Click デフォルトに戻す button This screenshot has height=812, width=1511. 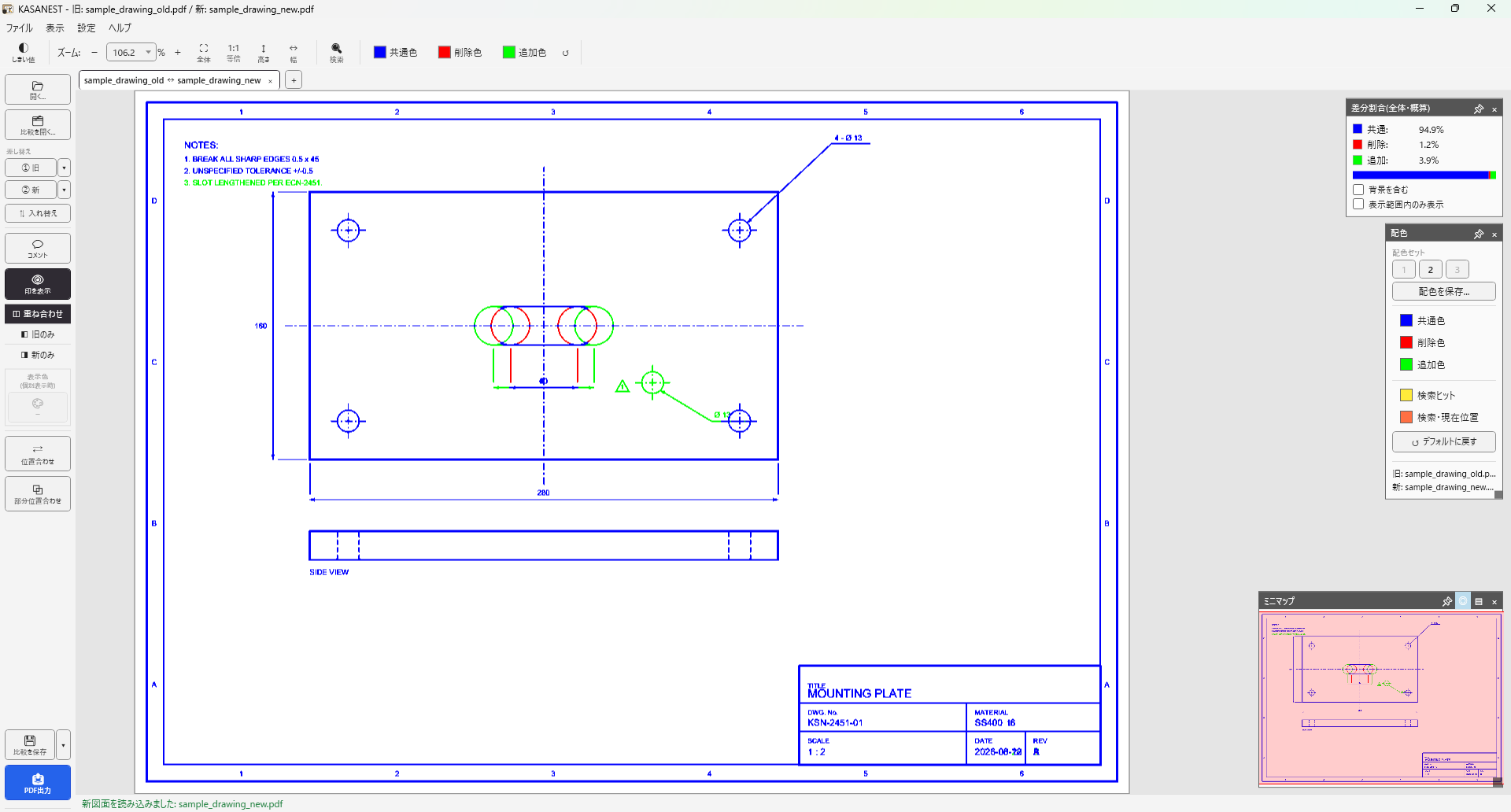point(1444,442)
